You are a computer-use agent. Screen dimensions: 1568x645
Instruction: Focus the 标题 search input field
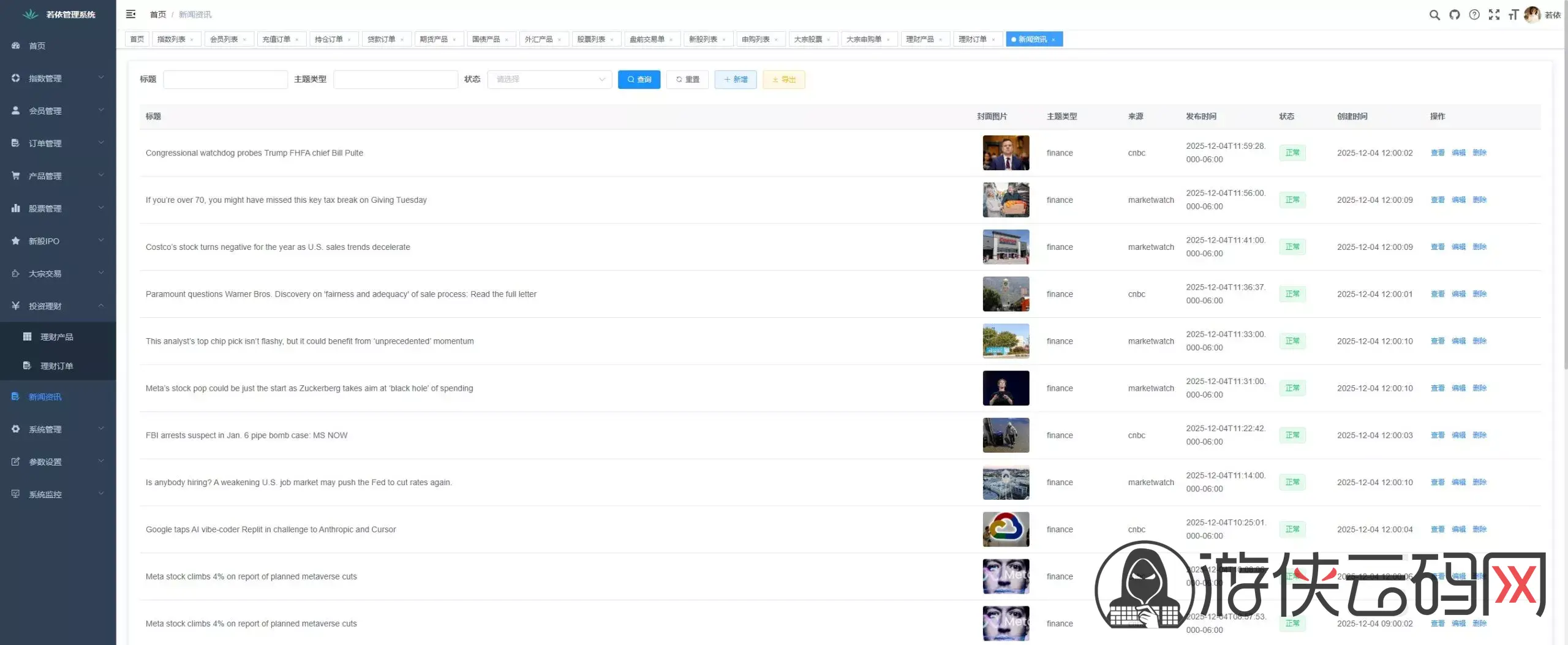coord(225,79)
